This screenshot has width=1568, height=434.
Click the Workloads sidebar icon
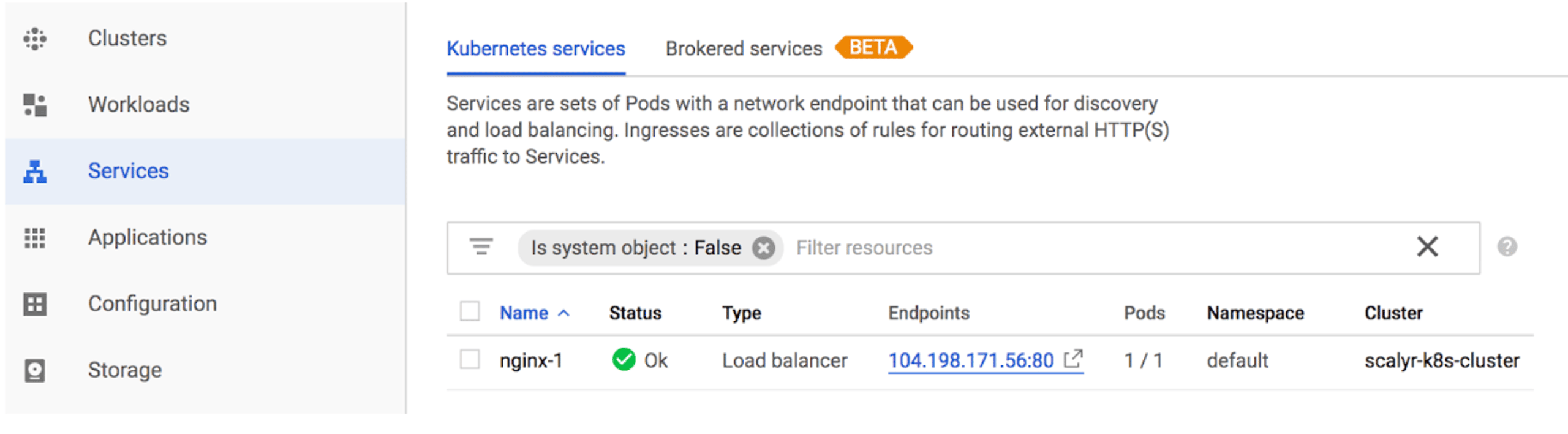tap(35, 105)
